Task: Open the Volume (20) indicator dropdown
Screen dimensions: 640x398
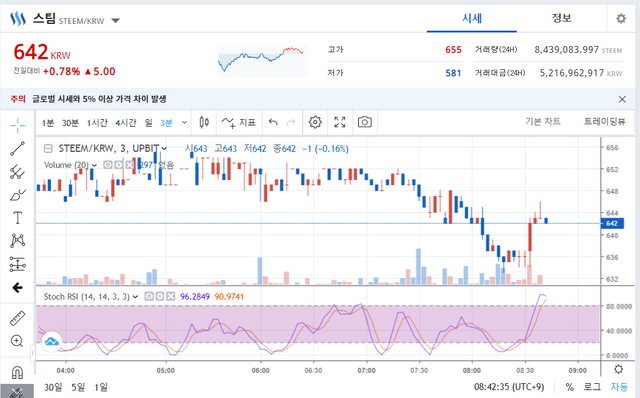Action: (x=94, y=165)
